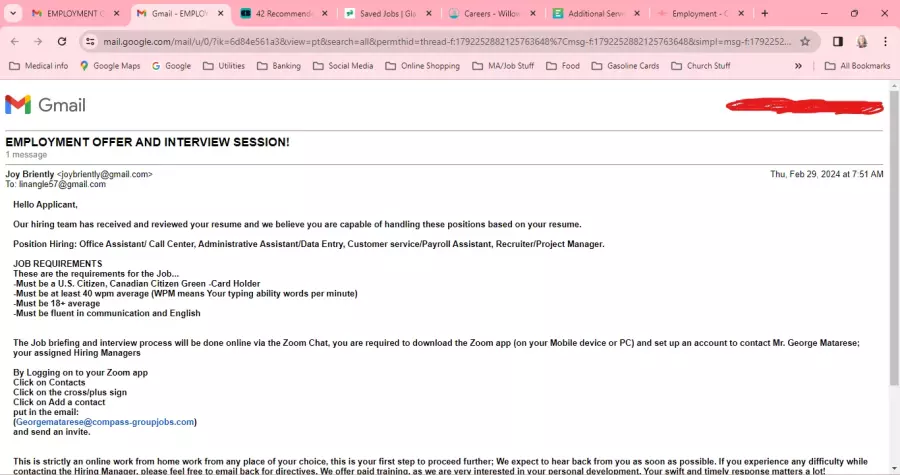Image resolution: width=900 pixels, height=475 pixels.
Task: Open the tab search dropdown arrow
Action: click(x=13, y=13)
